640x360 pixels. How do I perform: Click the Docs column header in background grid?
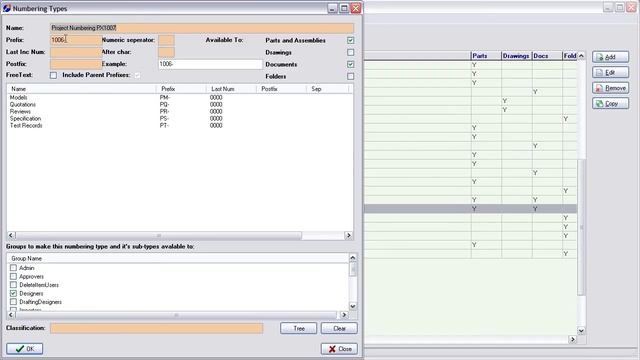(547, 56)
